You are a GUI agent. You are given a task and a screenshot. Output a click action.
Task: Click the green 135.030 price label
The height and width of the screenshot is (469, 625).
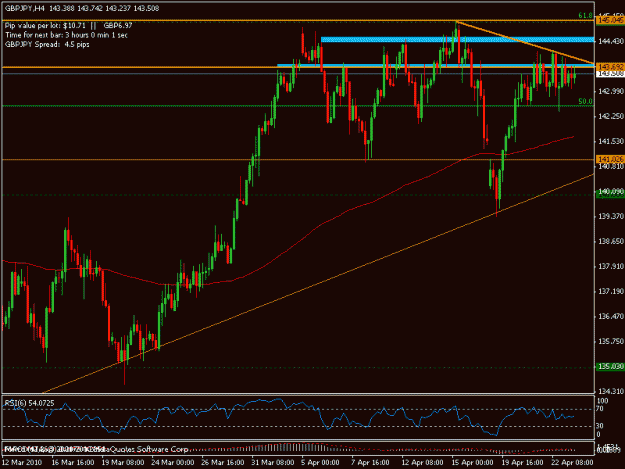coord(610,366)
